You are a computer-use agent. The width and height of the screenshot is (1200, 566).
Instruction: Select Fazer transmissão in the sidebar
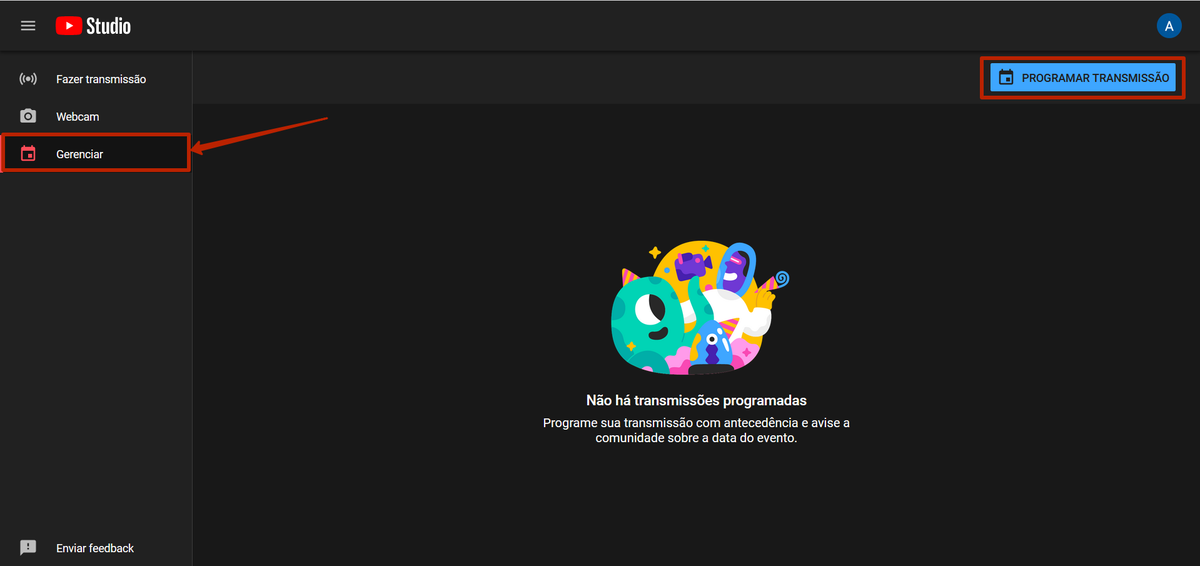click(96, 79)
